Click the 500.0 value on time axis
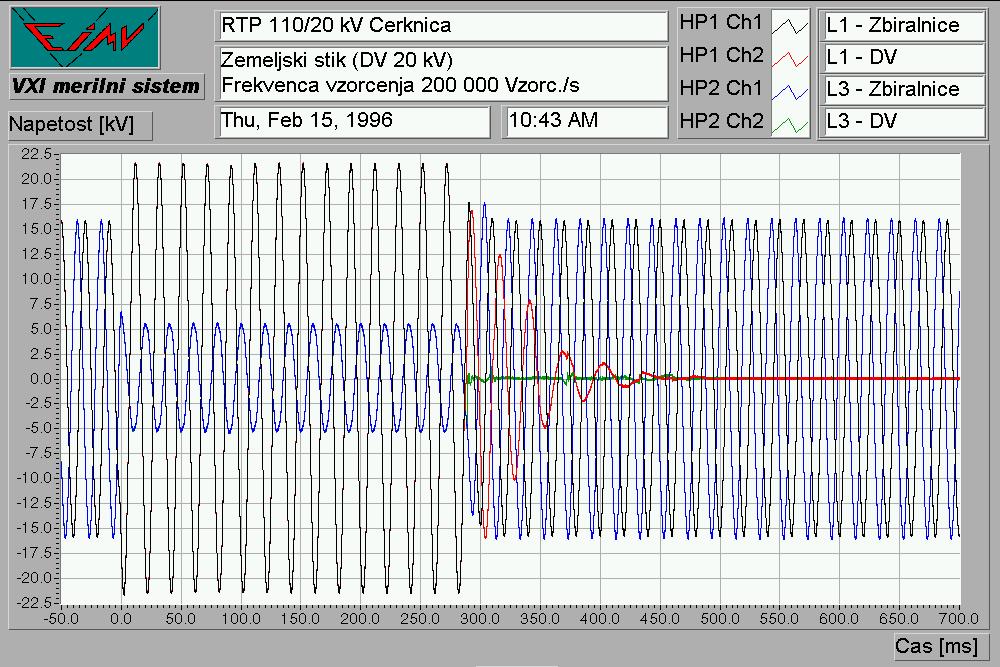 click(x=719, y=619)
